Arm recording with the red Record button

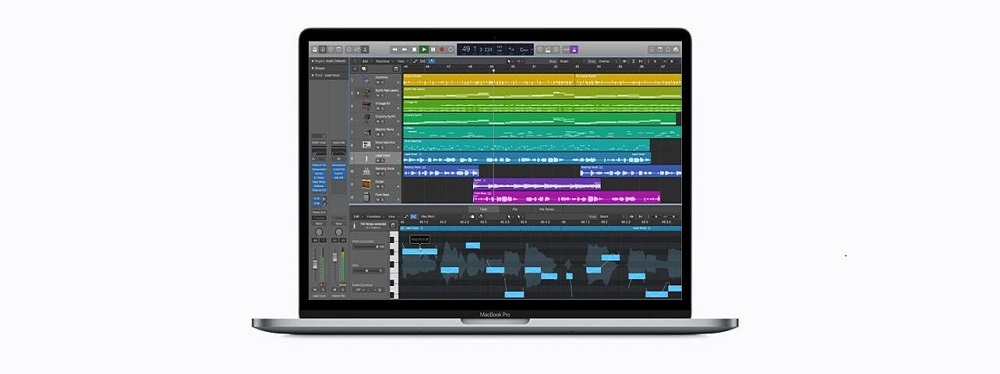pyautogui.click(x=442, y=49)
